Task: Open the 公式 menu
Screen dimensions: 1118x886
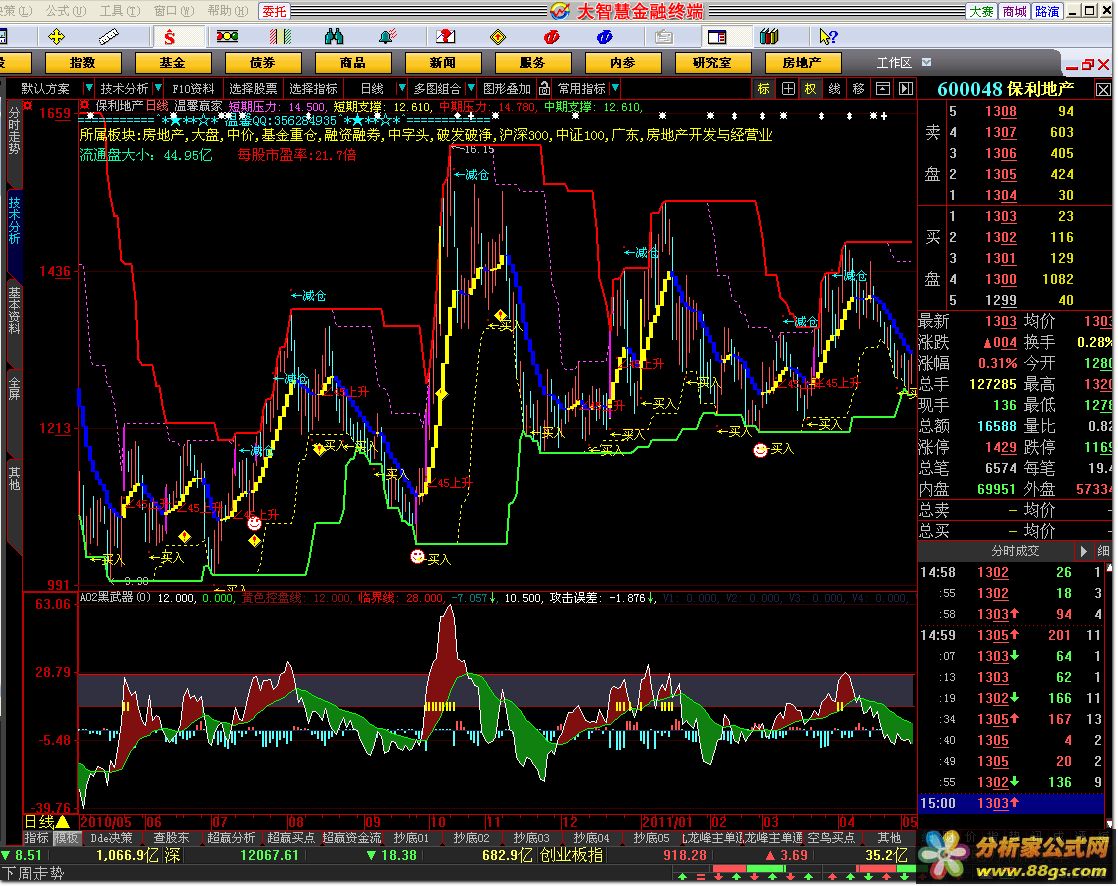Action: pyautogui.click(x=66, y=11)
